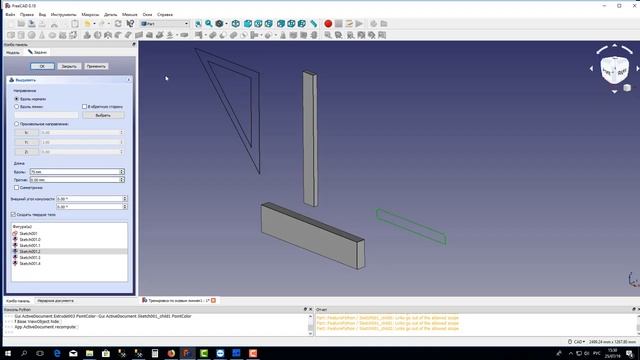640x360 pixels.
Task: Click the navigation cube in 3D view
Action: click(x=614, y=70)
